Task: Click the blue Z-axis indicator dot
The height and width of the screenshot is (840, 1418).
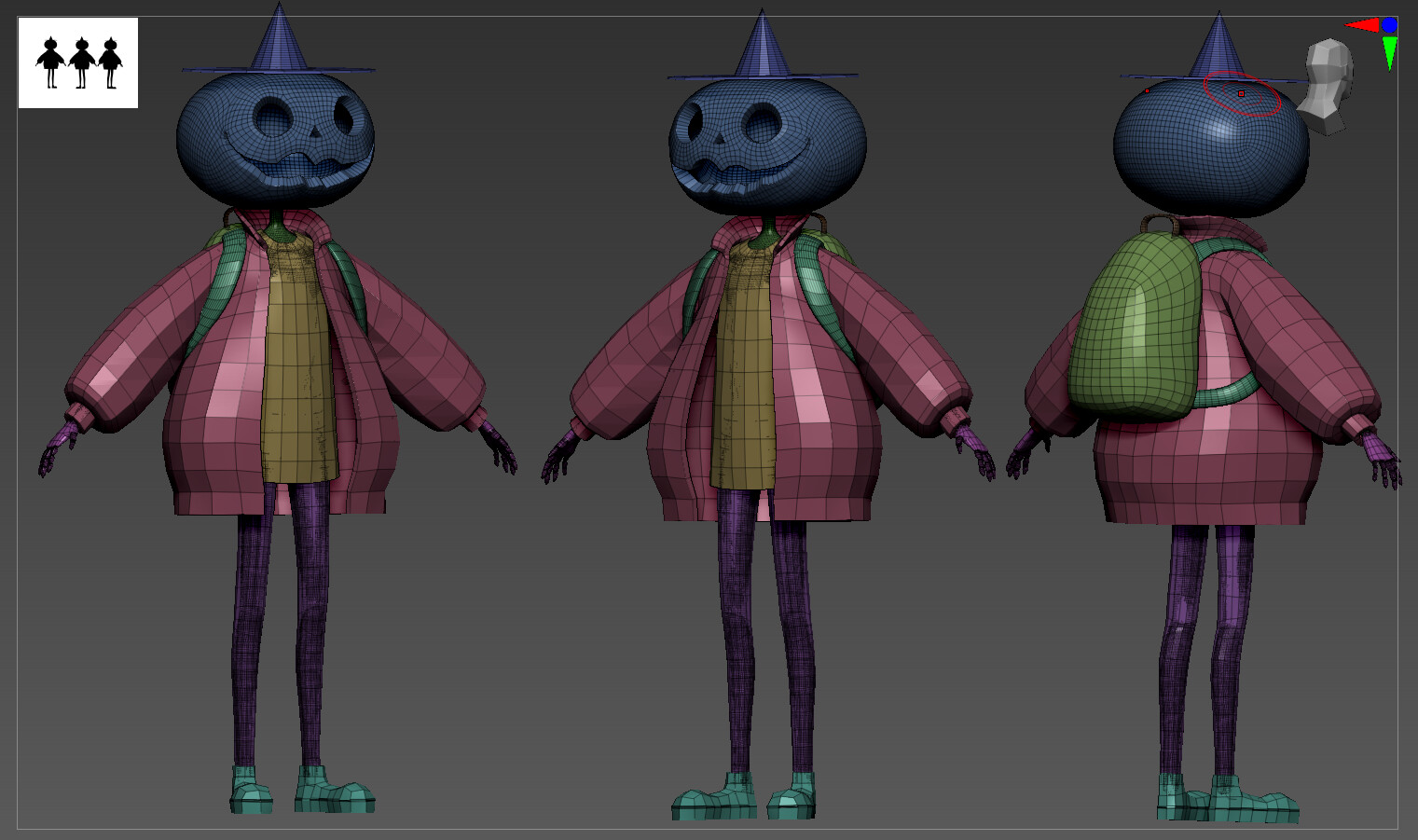Action: (x=1389, y=24)
